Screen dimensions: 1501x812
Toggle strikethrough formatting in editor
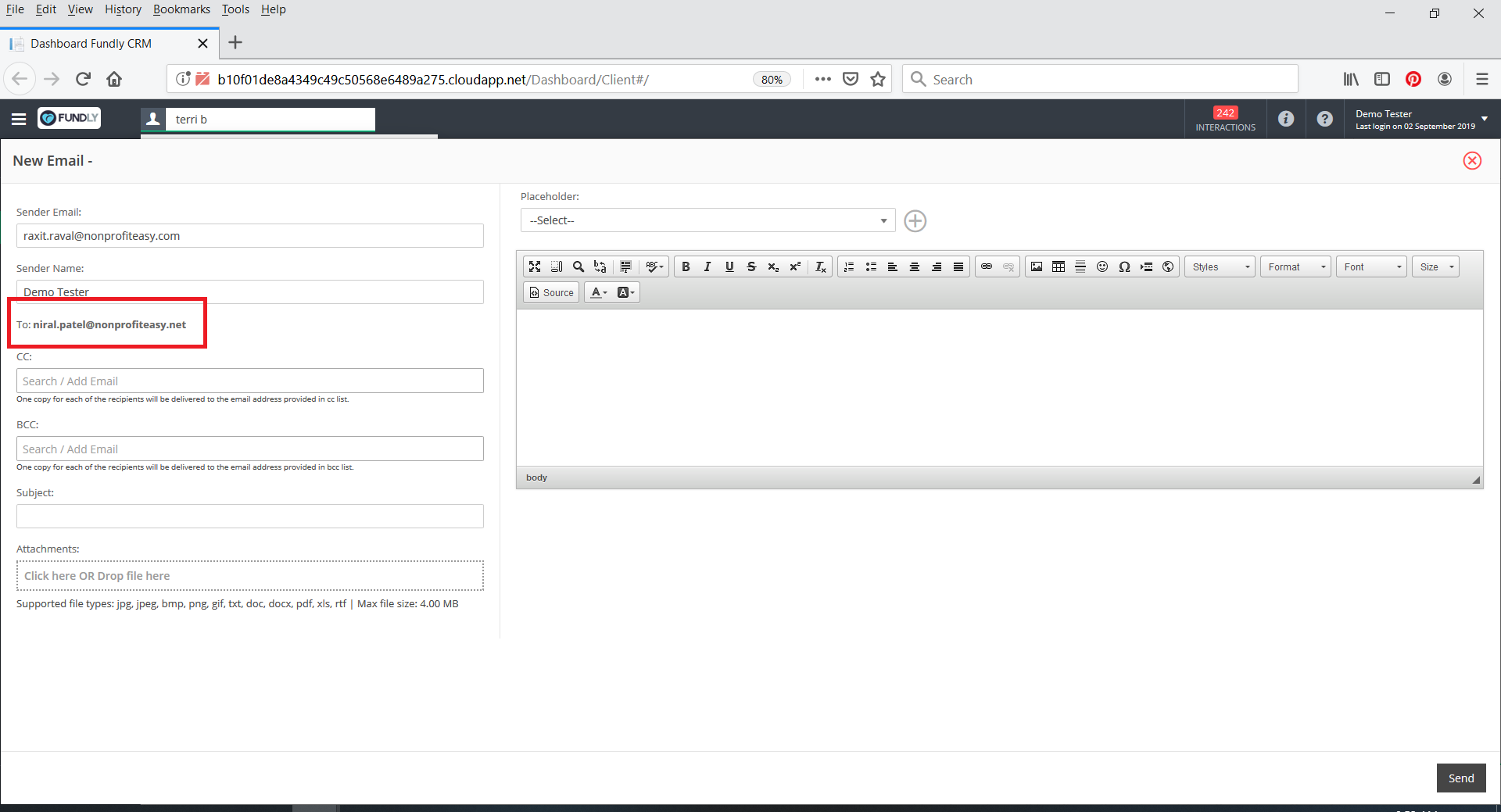[751, 266]
